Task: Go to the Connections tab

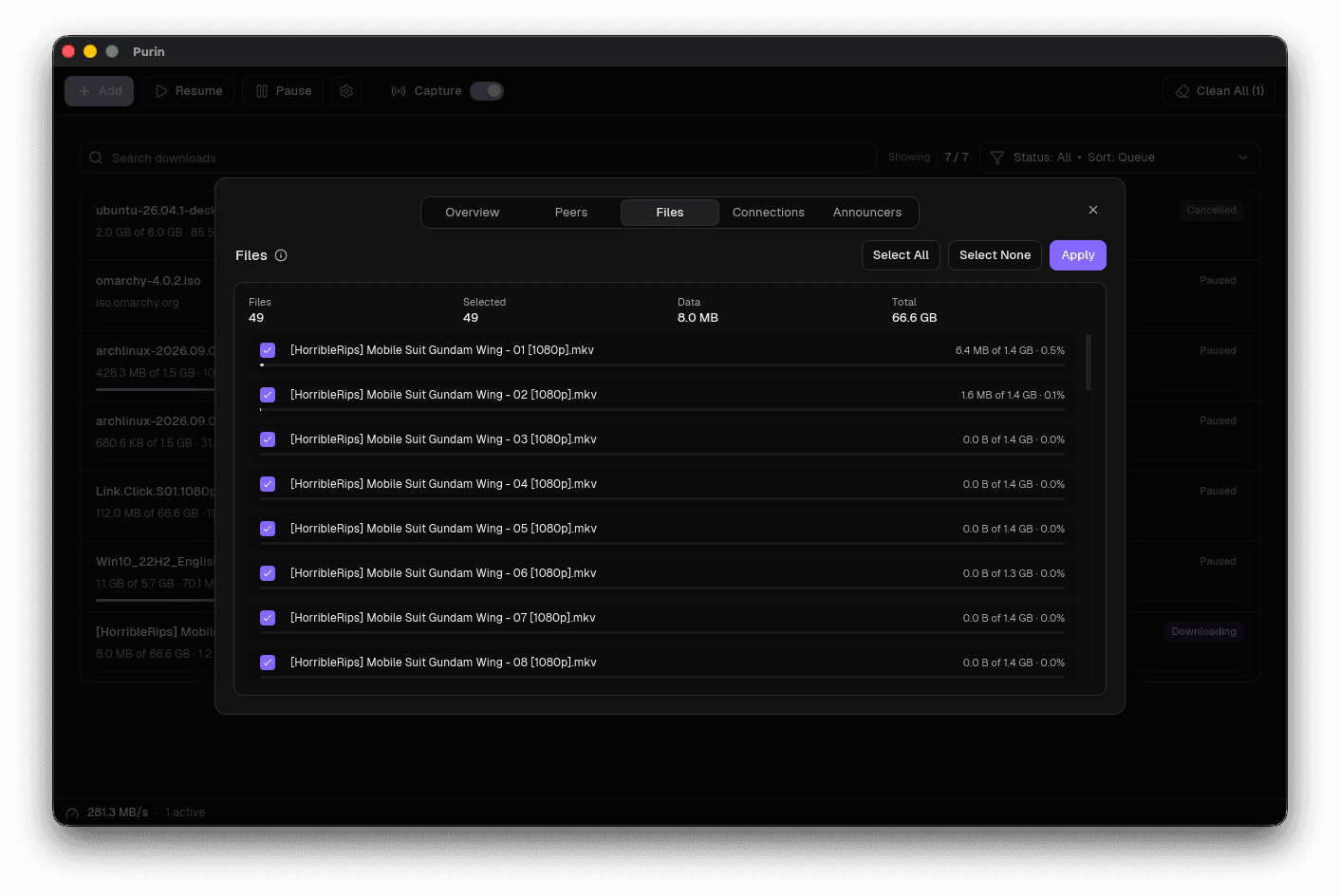Action: (769, 213)
